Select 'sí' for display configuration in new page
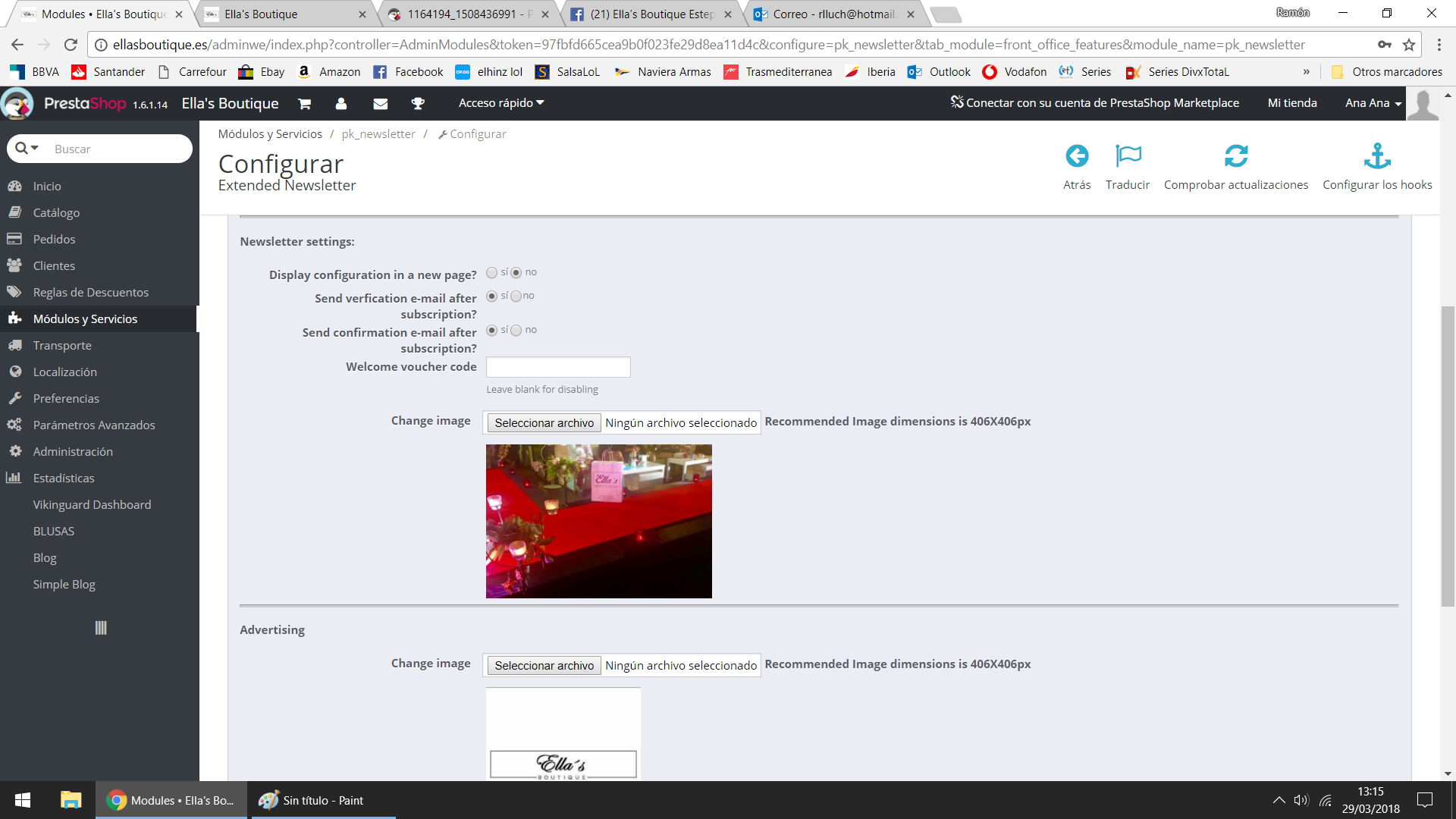Image resolution: width=1456 pixels, height=819 pixels. tap(492, 273)
